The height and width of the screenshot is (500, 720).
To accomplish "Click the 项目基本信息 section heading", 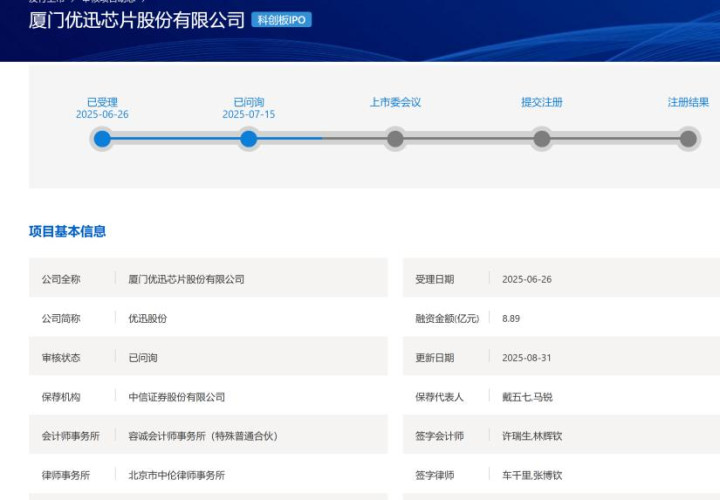I will [x=67, y=232].
